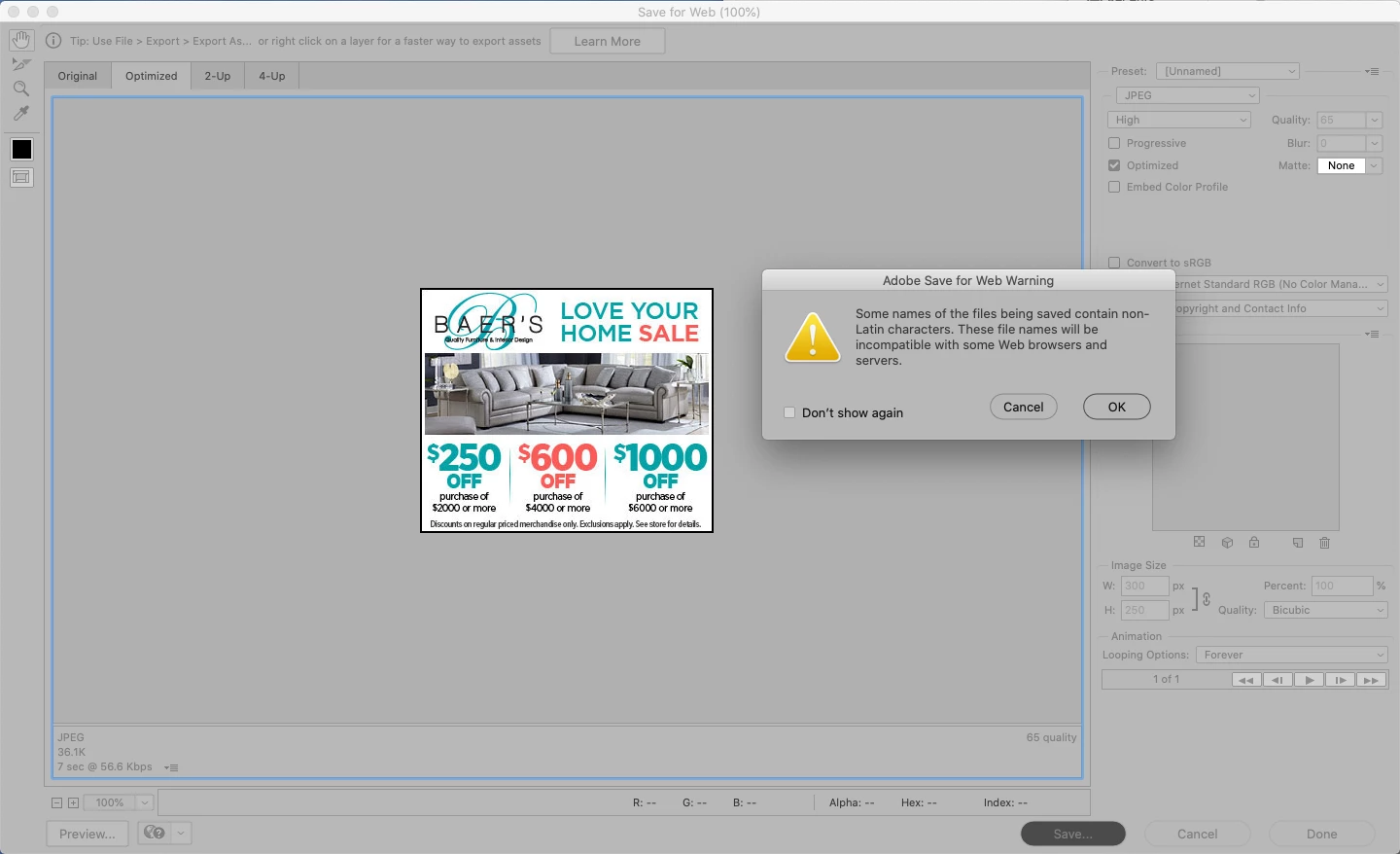Enable Convert to sRGB checkbox
Image resolution: width=1400 pixels, height=854 pixels.
coord(1114,263)
